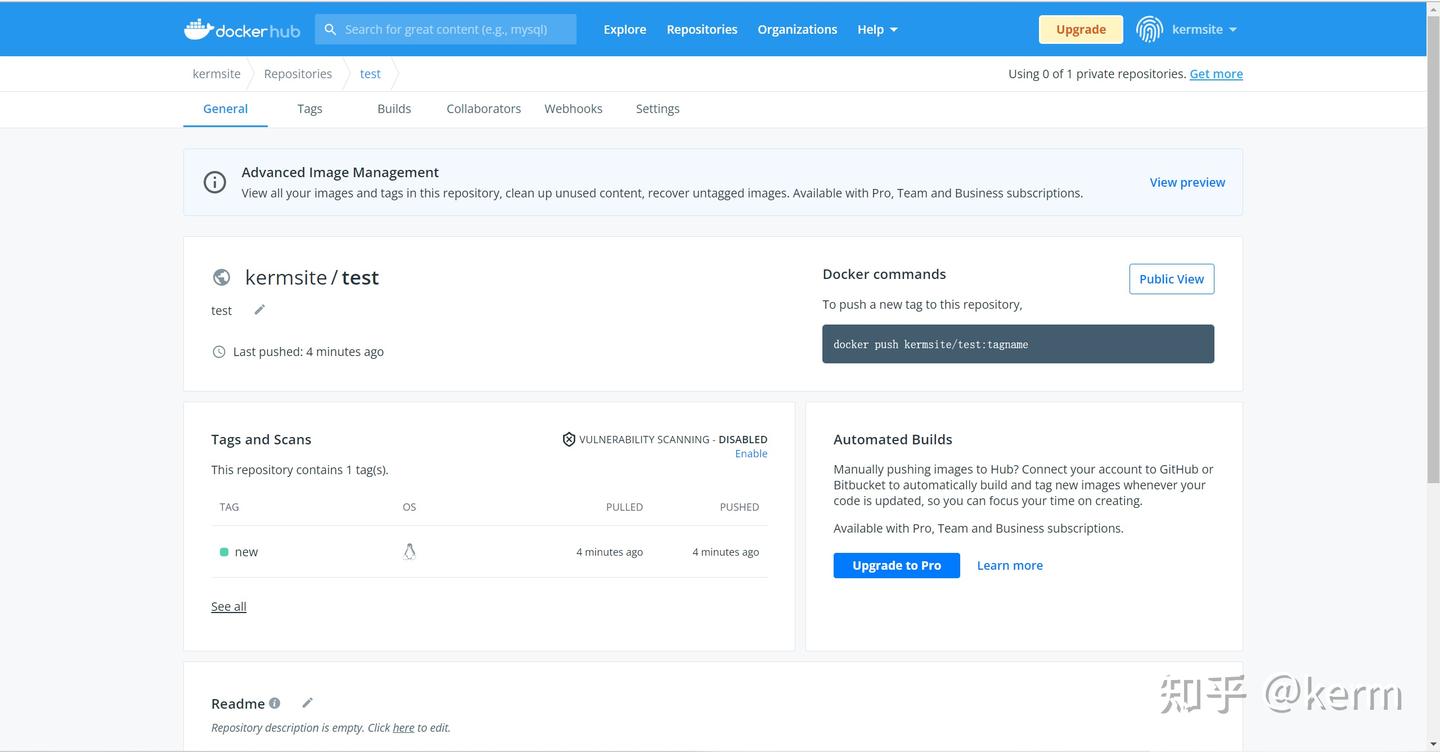
Task: Click the Automated Builds heading
Action: coord(892,439)
